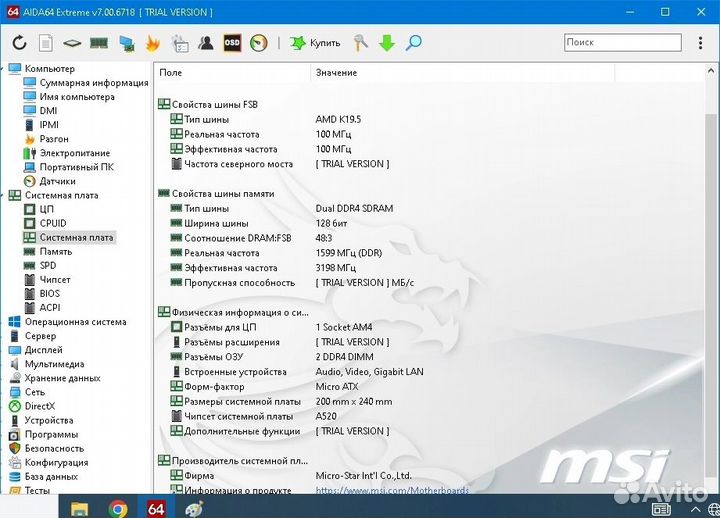Open the msi.com Motherboards link

[392, 490]
